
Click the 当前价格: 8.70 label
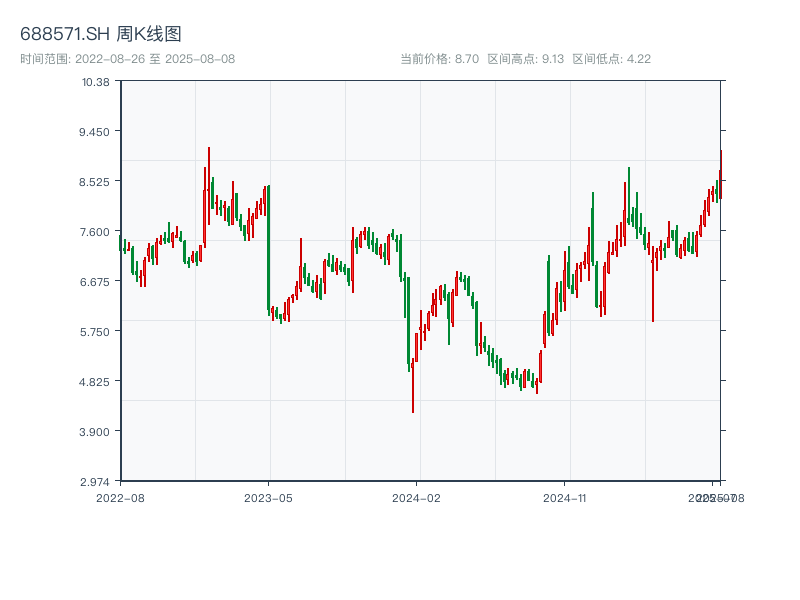tap(439, 59)
